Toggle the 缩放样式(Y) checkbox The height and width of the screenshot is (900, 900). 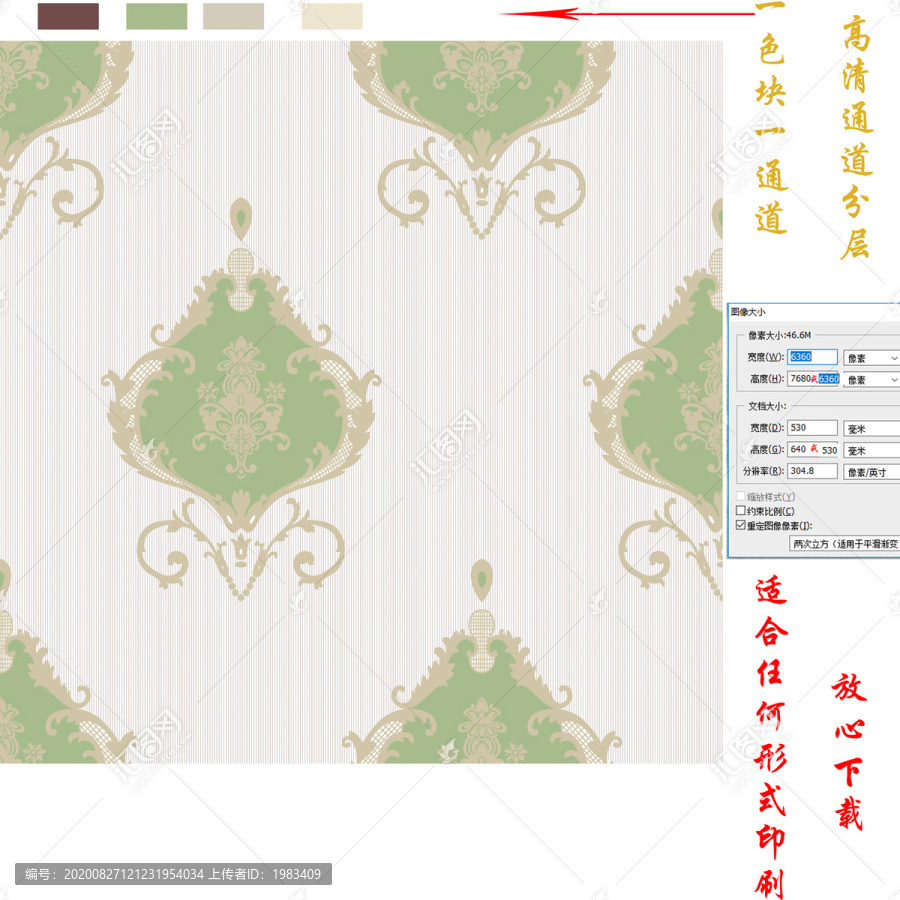741,496
